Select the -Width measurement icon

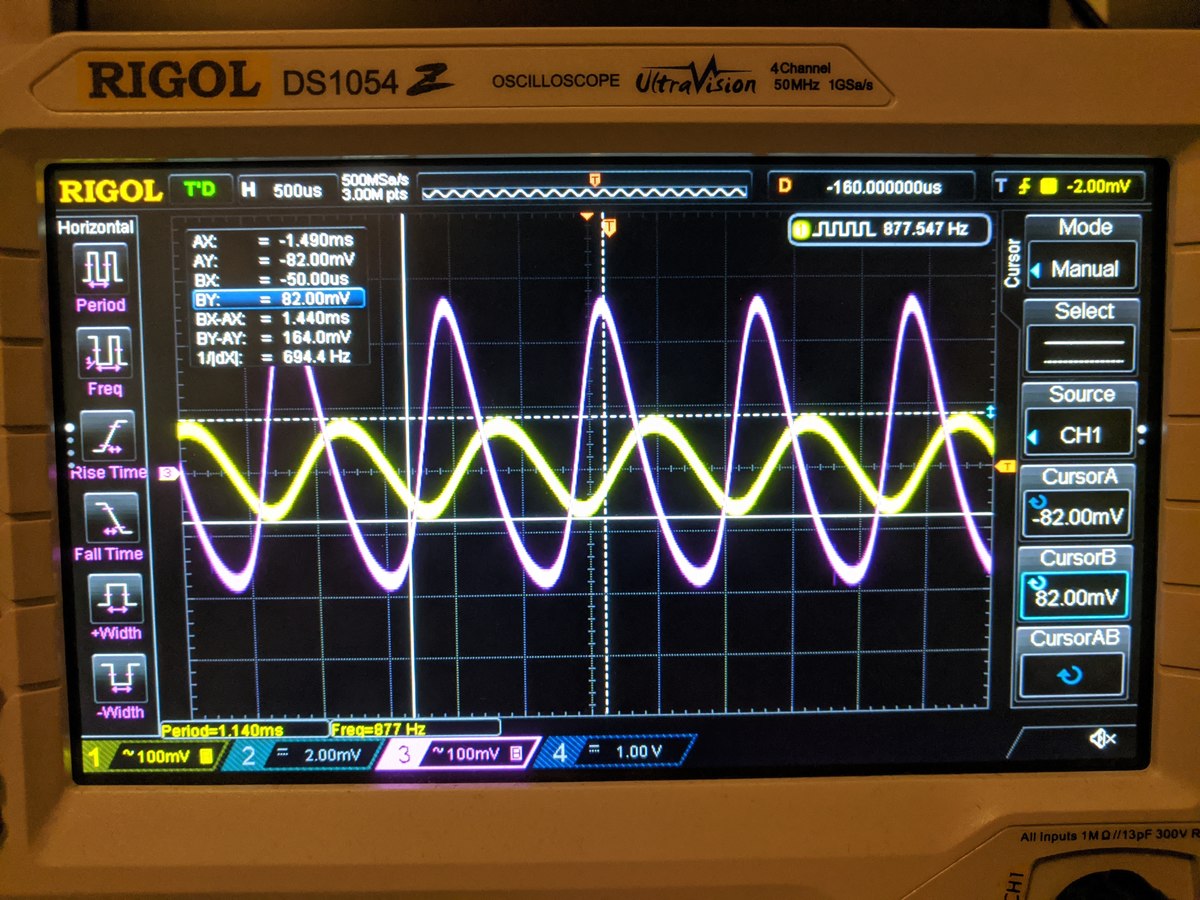[118, 678]
